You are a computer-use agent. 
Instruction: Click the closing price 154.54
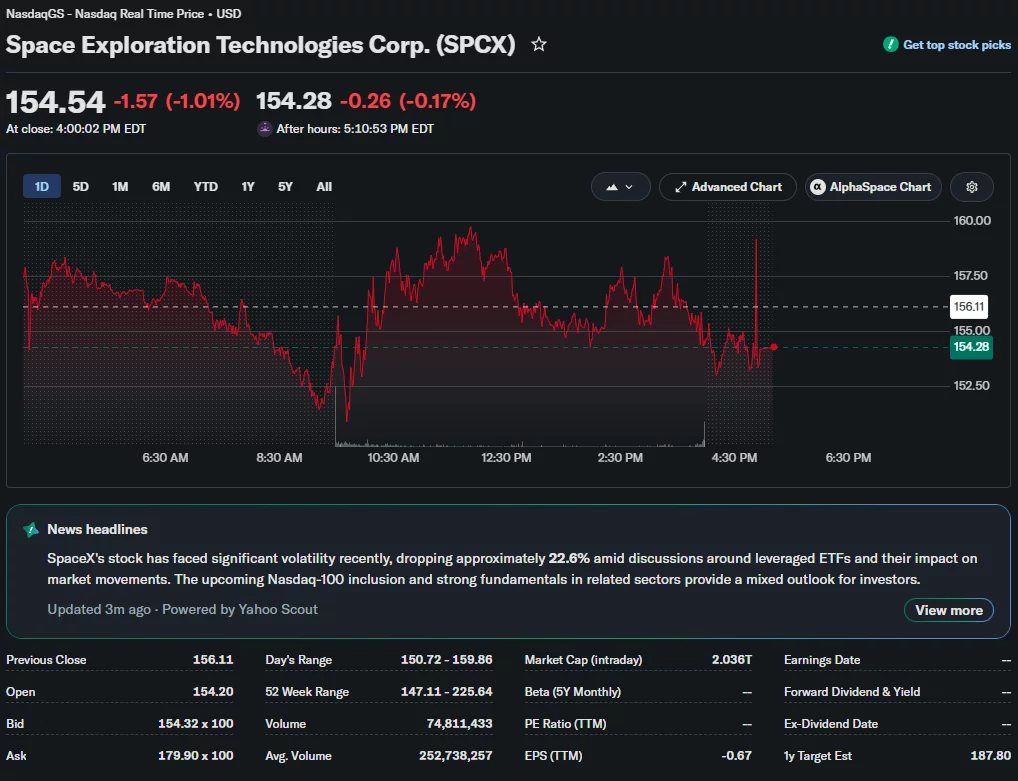click(x=55, y=102)
